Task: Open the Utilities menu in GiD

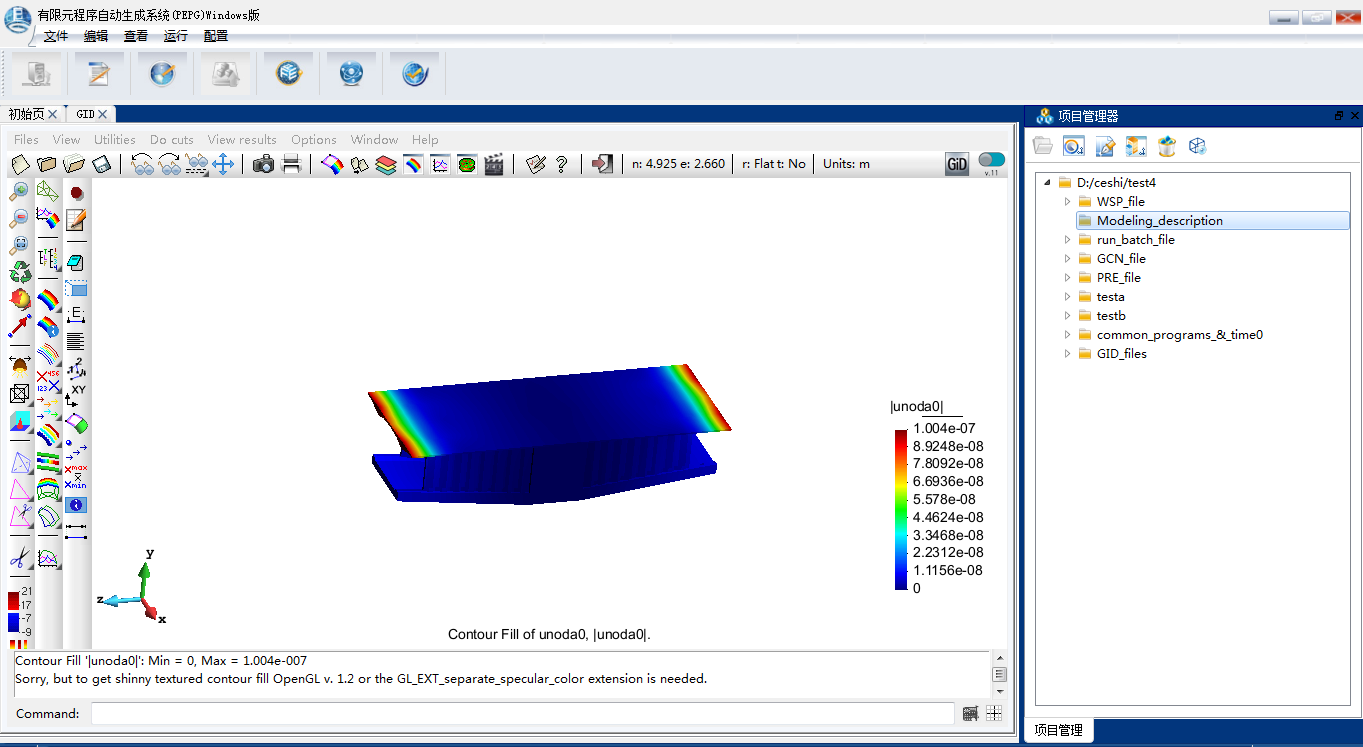Action: pyautogui.click(x=115, y=140)
